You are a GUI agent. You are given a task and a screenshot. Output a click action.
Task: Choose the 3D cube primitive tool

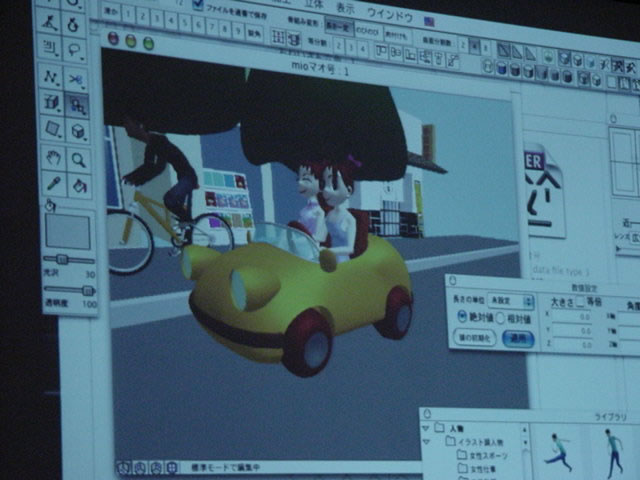point(79,131)
